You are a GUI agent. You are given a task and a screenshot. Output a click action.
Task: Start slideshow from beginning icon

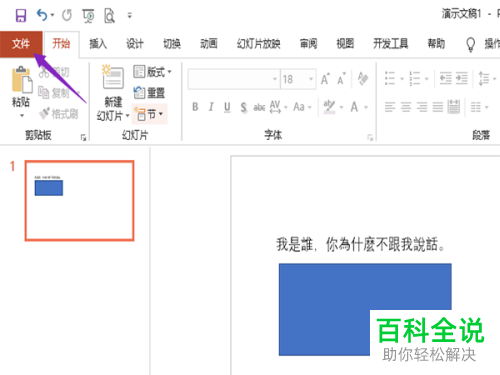pos(88,16)
